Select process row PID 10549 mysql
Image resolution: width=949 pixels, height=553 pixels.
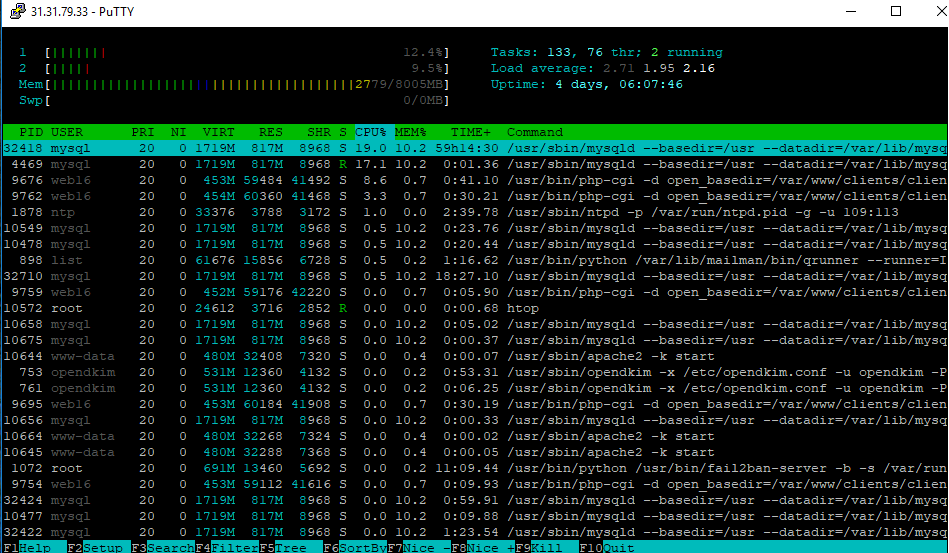pyautogui.click(x=474, y=228)
